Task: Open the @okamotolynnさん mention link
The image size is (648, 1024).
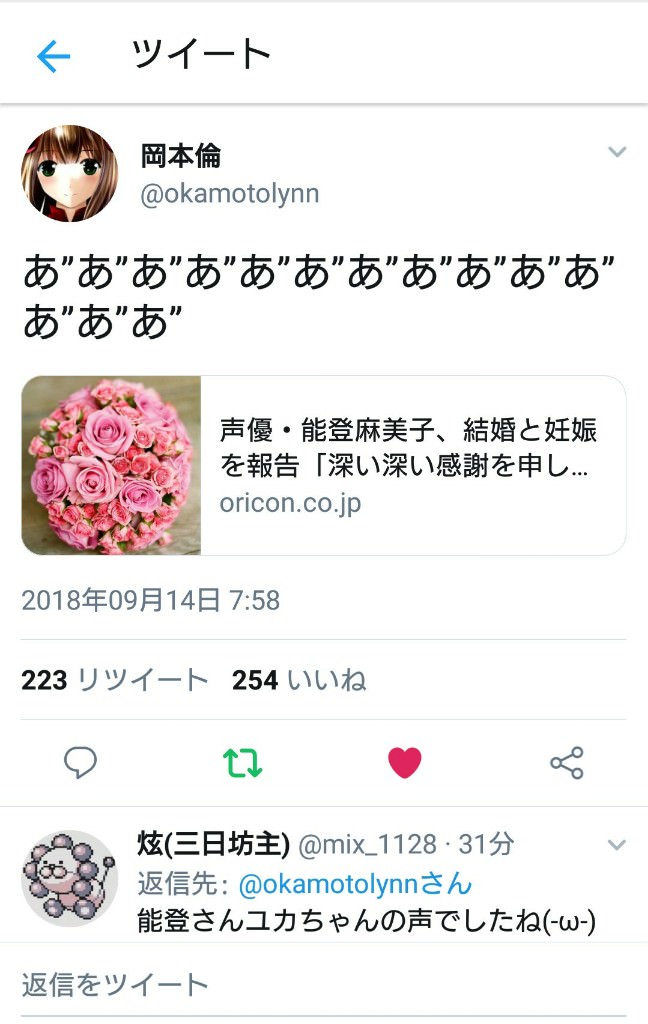Action: (x=355, y=884)
